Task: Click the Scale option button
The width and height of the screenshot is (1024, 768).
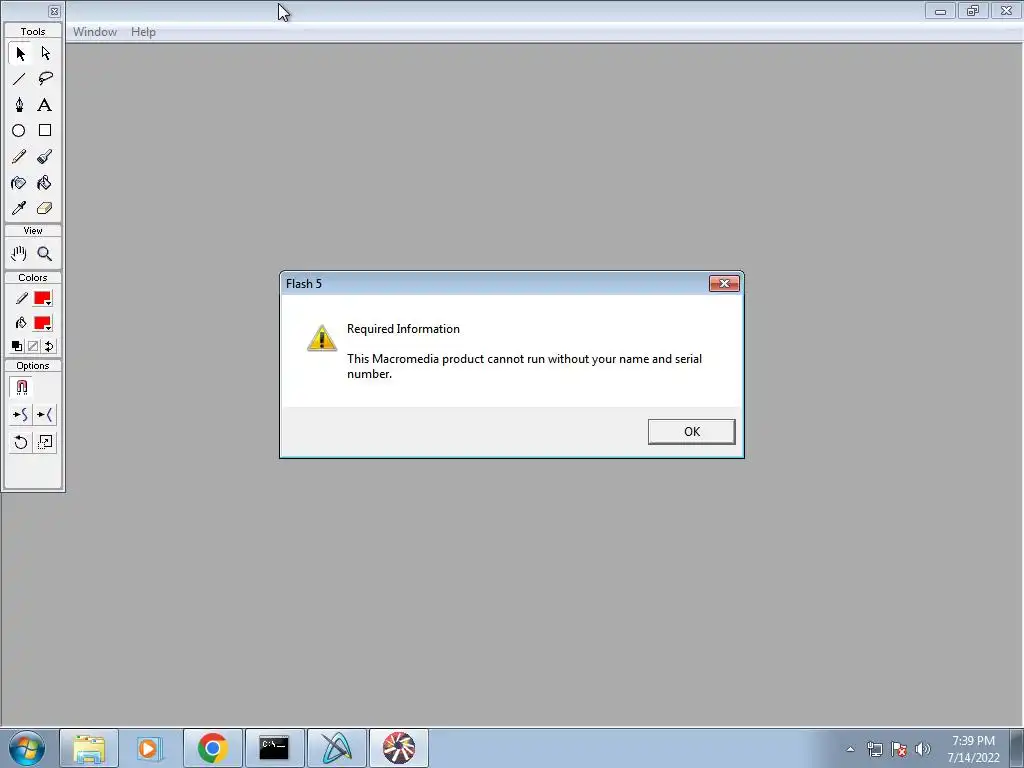Action: click(x=44, y=443)
